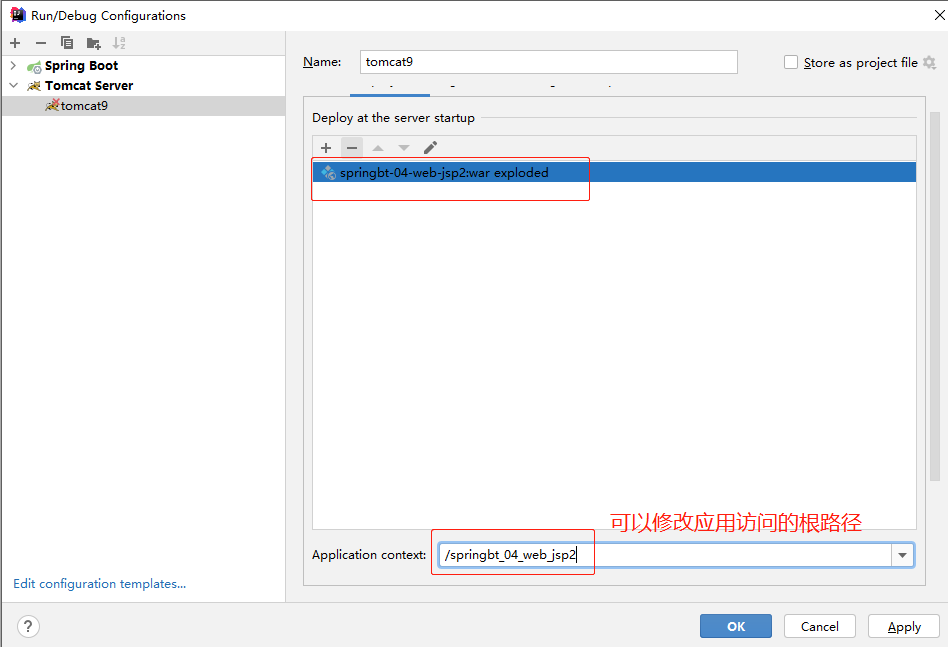Open the help question mark button
The height and width of the screenshot is (647, 948).
pos(28,626)
